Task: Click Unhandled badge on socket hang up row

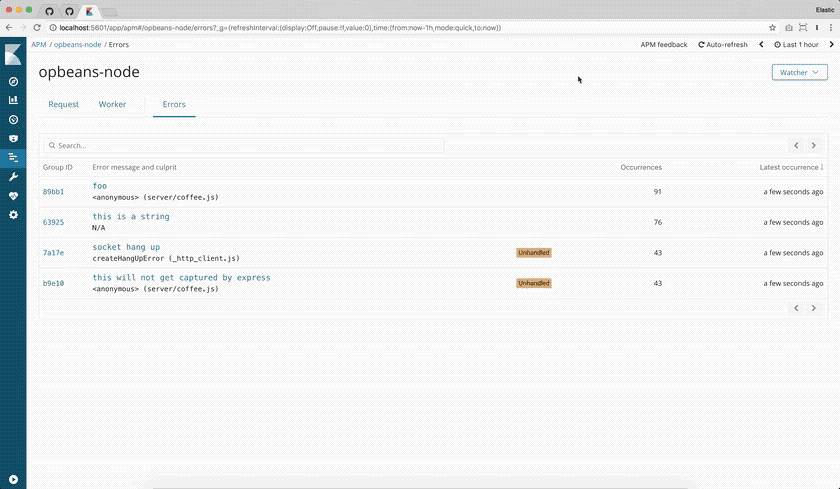Action: [534, 253]
